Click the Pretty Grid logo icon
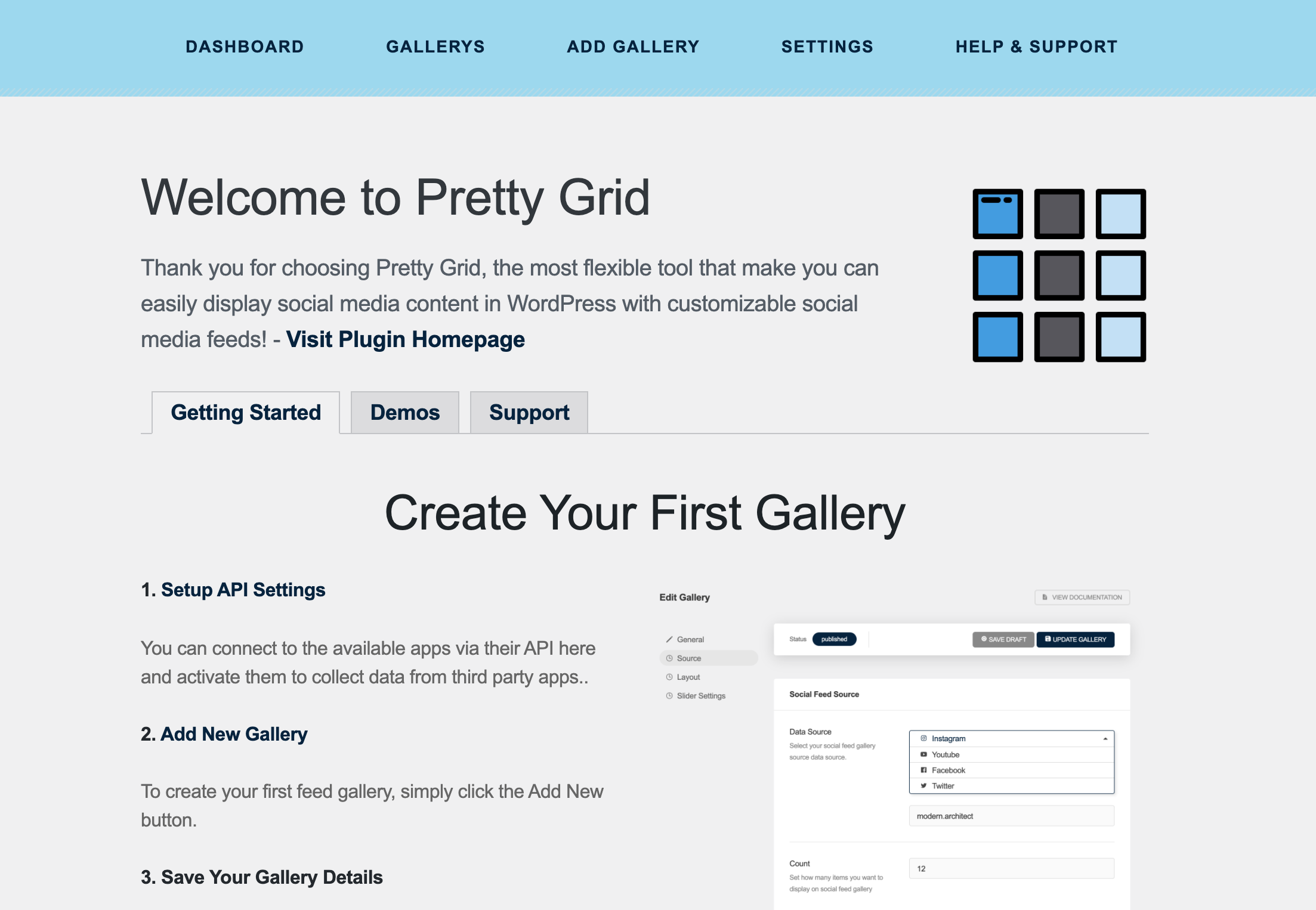The width and height of the screenshot is (1316, 910). (1059, 275)
